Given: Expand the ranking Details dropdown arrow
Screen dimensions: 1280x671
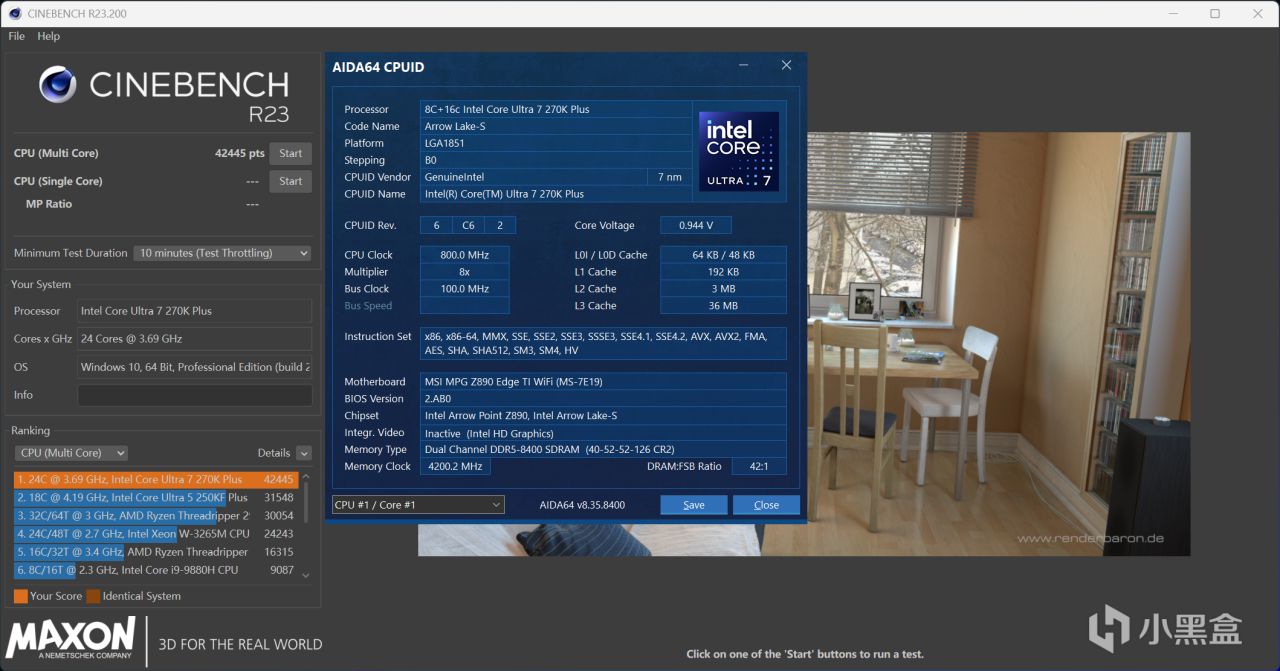Looking at the screenshot, I should (x=304, y=453).
